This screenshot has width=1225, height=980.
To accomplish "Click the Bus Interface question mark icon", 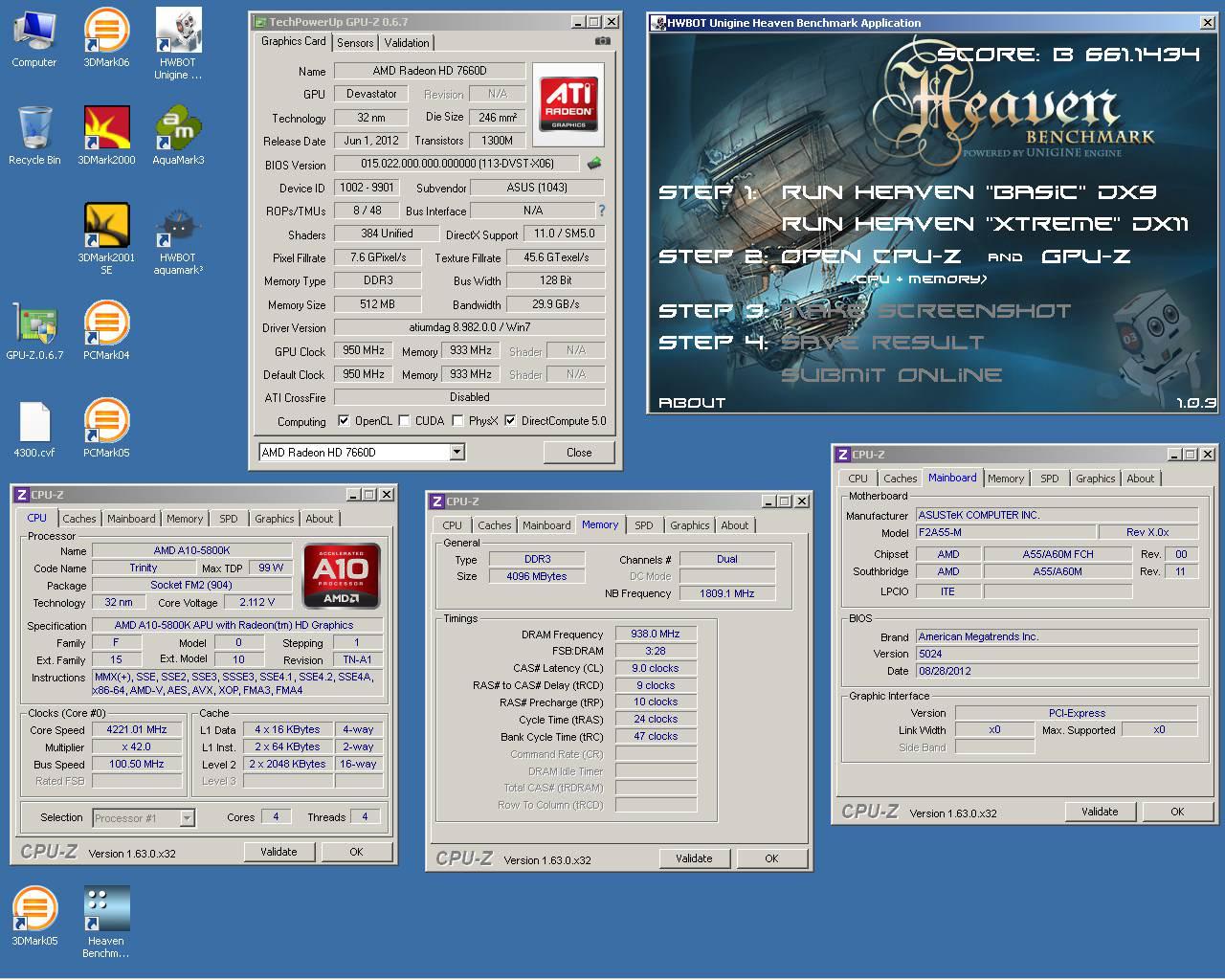I will [x=601, y=211].
